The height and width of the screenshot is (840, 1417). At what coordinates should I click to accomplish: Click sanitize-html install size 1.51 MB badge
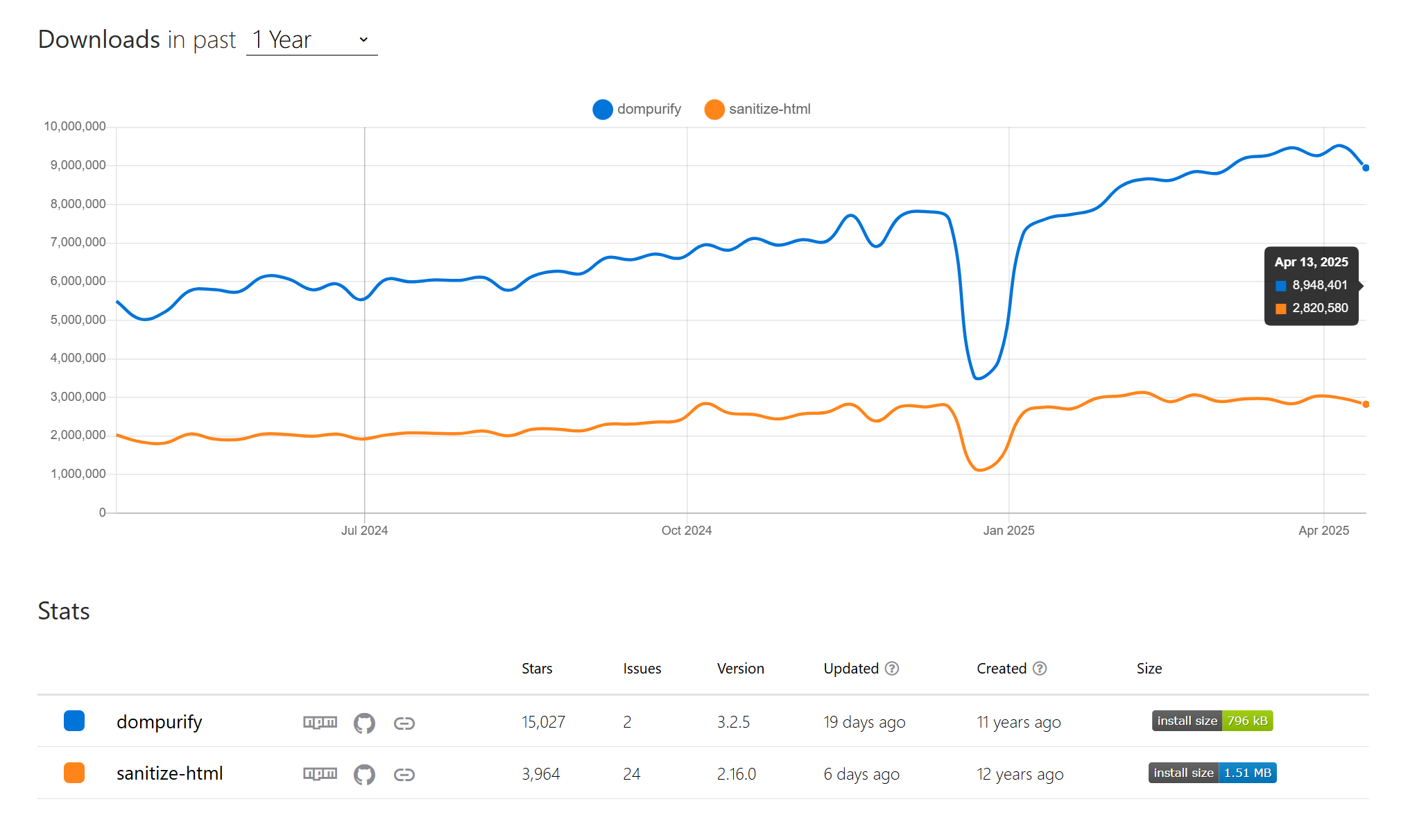coord(1212,773)
